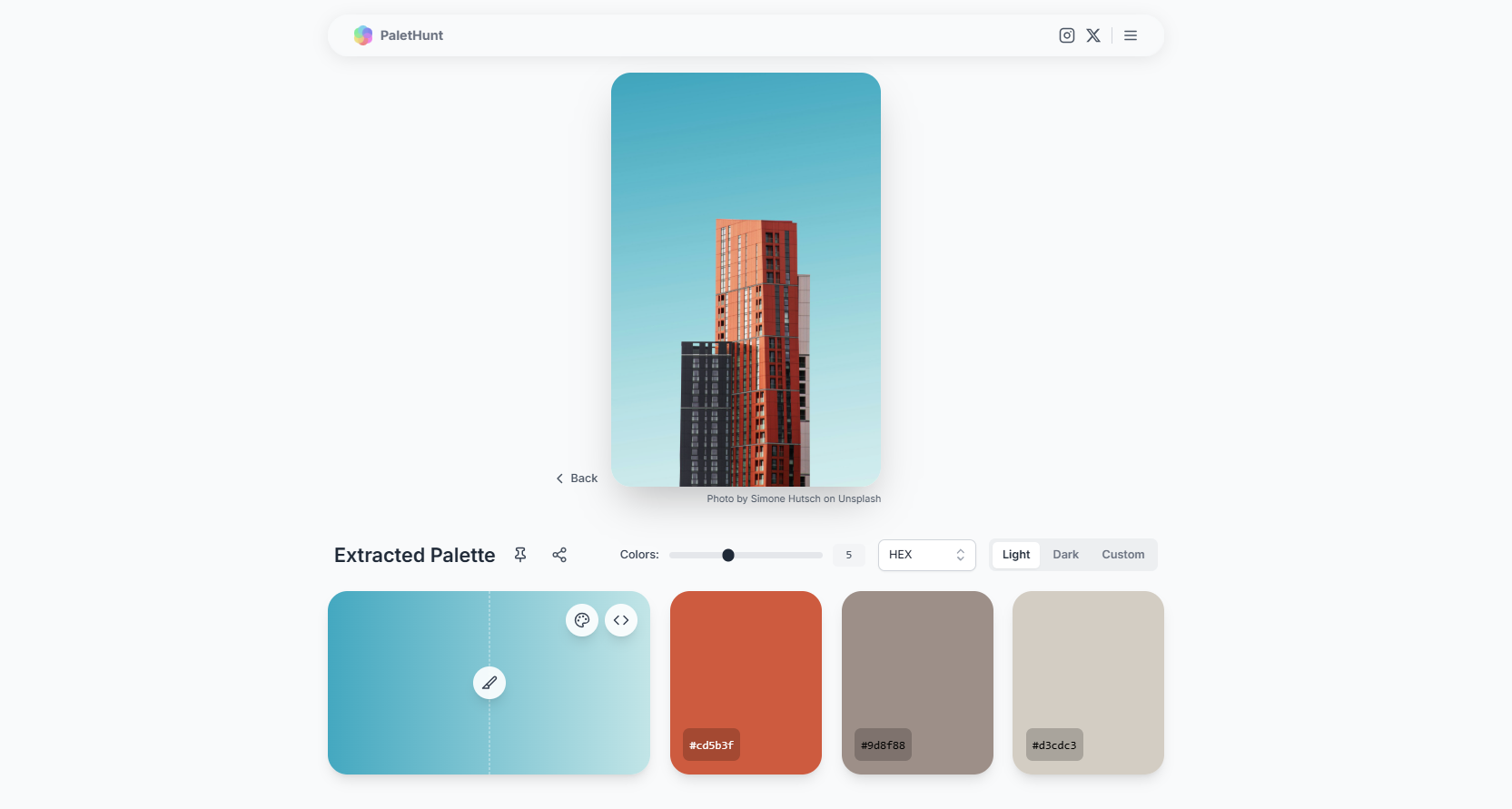
Task: Open the X (Twitter) icon
Action: tap(1093, 35)
